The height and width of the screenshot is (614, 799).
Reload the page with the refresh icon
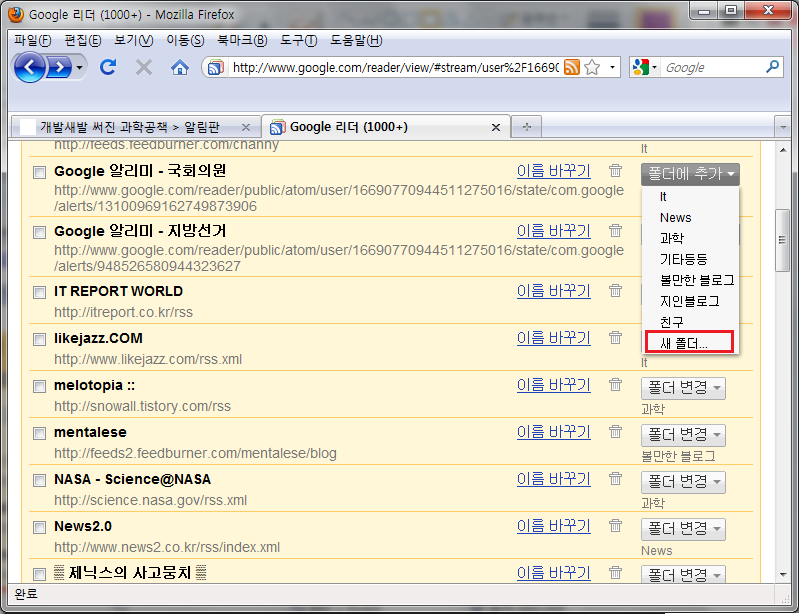108,67
